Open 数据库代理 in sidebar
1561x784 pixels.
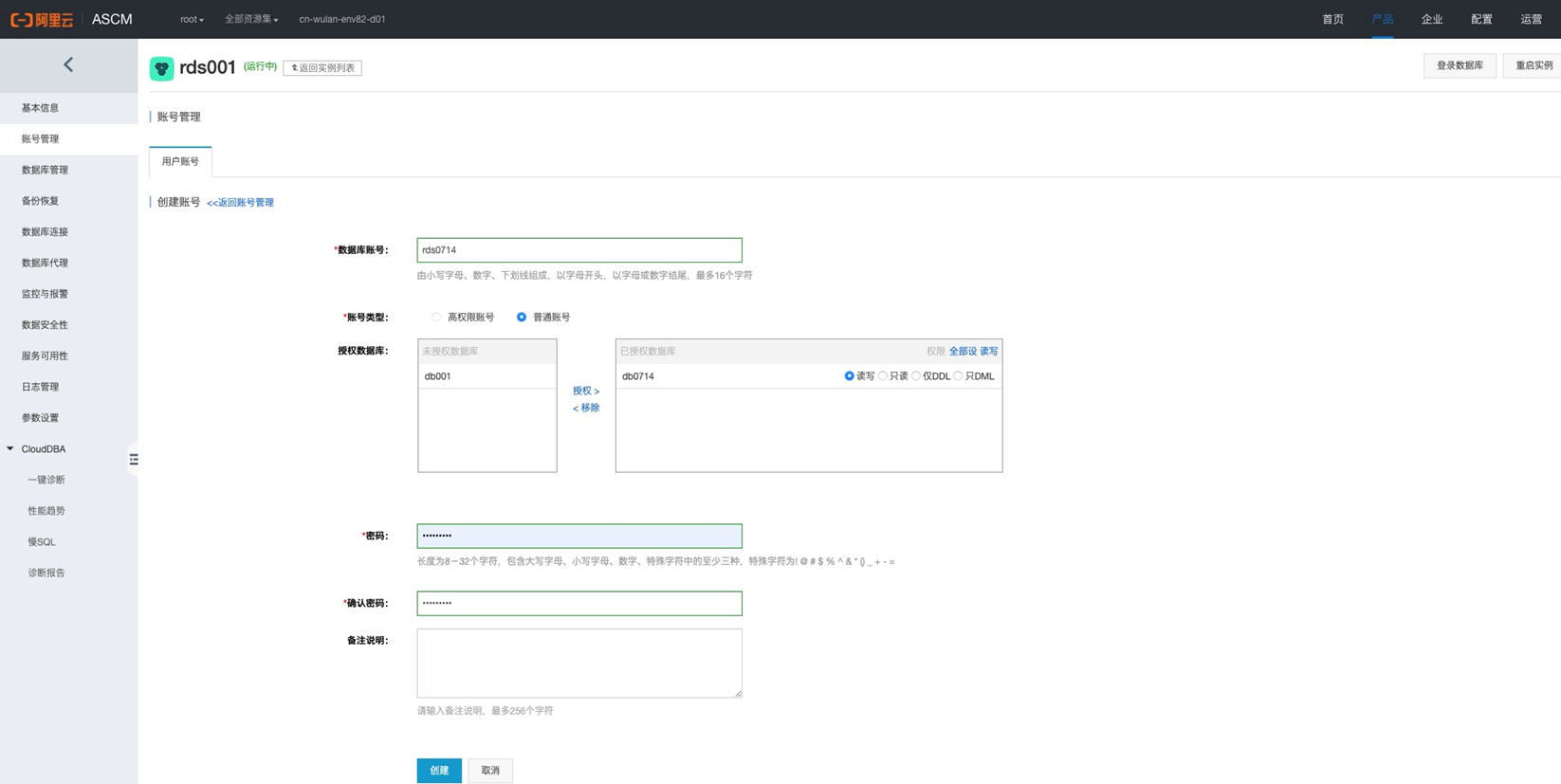coord(68,263)
